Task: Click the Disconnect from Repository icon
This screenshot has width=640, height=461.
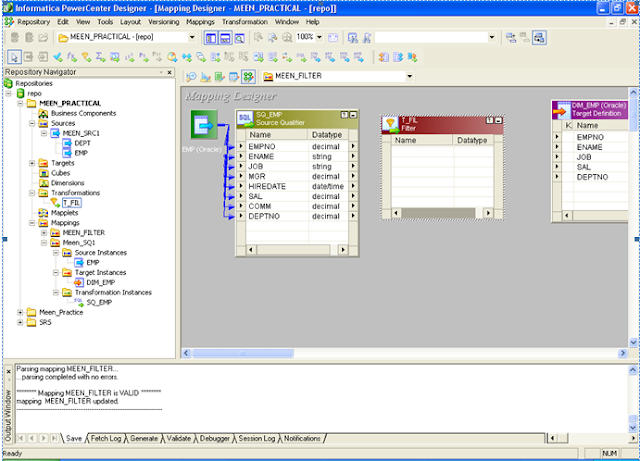Action: tap(29, 38)
